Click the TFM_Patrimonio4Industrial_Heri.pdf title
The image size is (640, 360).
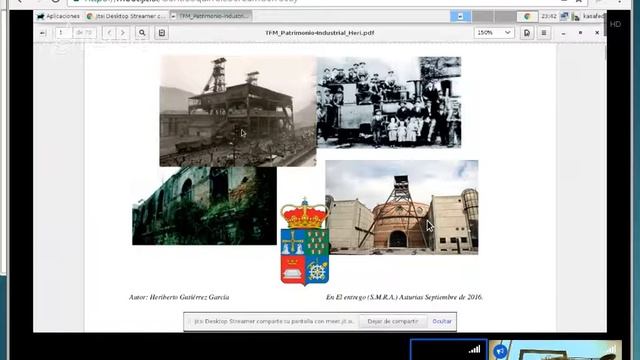click(x=320, y=33)
